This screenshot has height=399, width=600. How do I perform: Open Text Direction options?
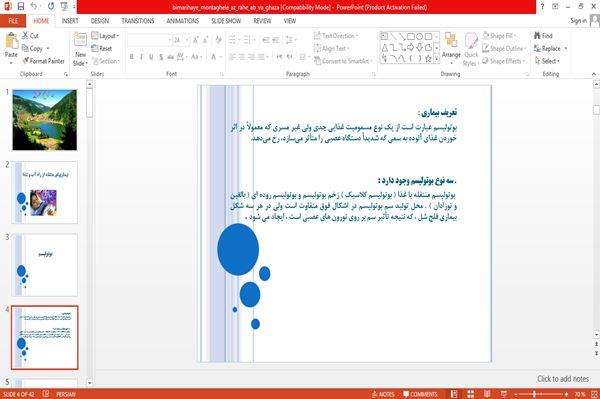tap(336, 36)
